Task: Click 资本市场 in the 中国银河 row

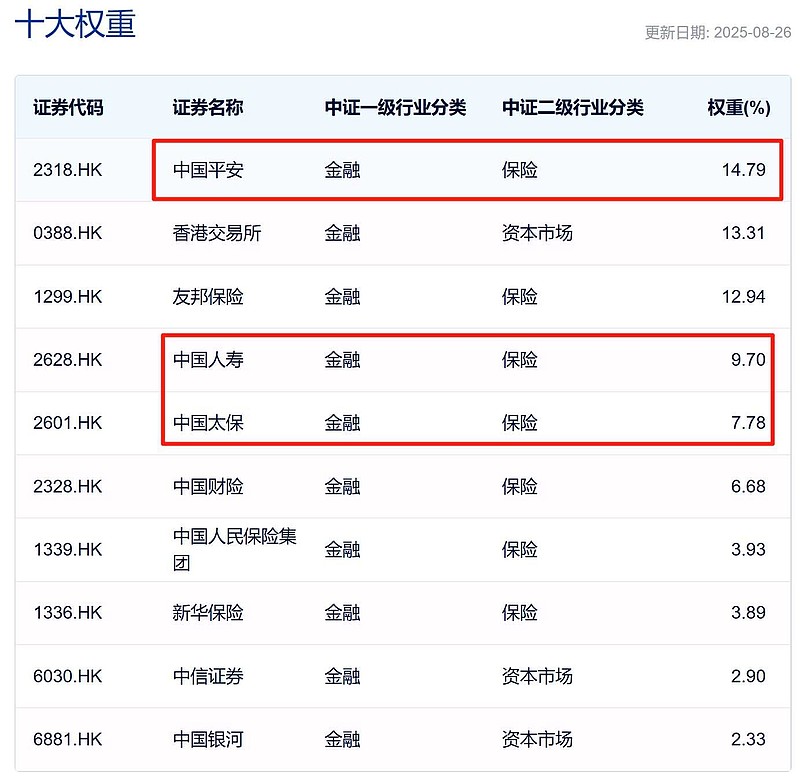Action: [537, 739]
